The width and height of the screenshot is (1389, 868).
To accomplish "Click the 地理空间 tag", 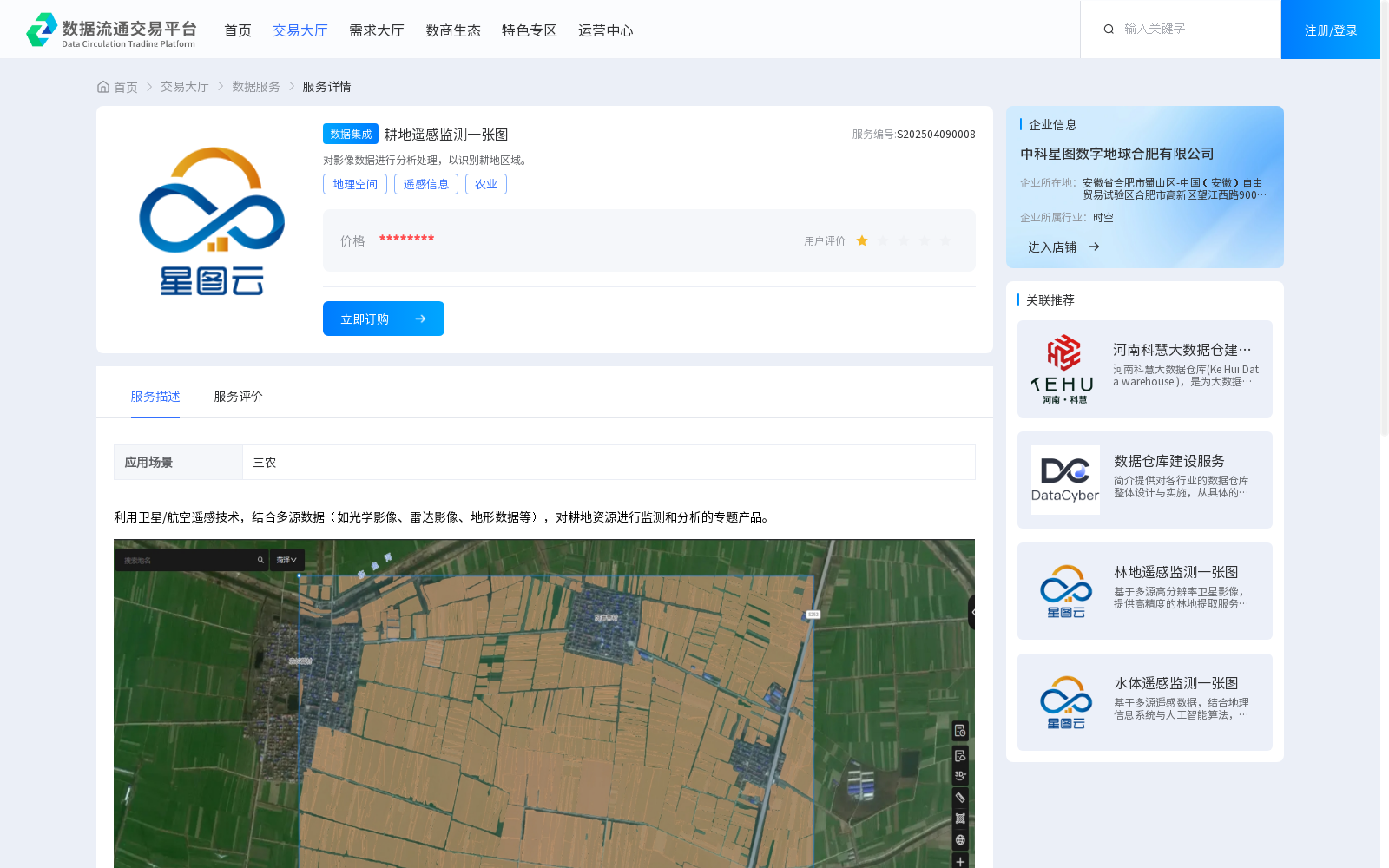I will [x=355, y=184].
